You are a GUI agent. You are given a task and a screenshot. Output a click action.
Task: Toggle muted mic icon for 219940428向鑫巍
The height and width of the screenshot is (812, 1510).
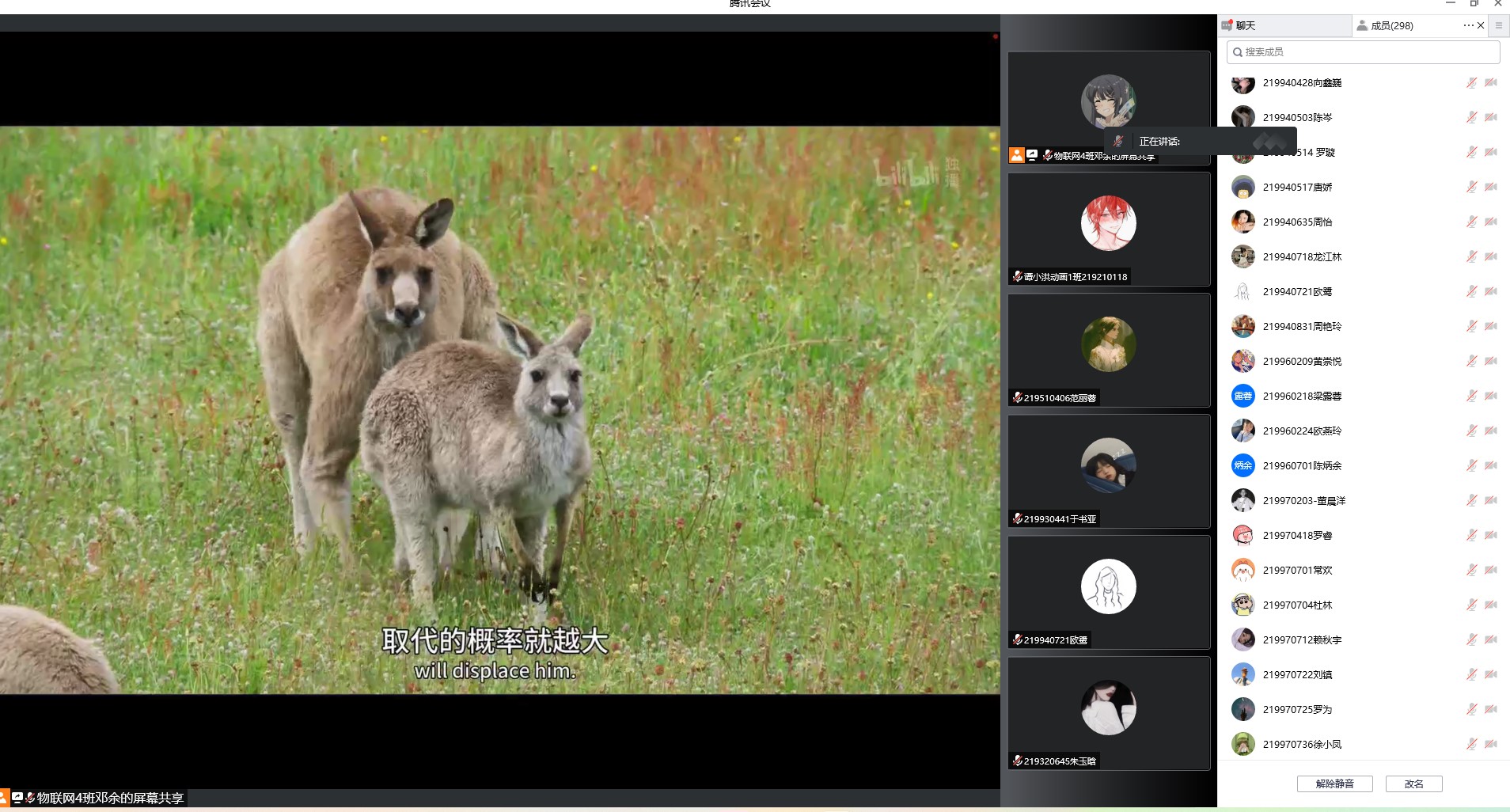1471,83
